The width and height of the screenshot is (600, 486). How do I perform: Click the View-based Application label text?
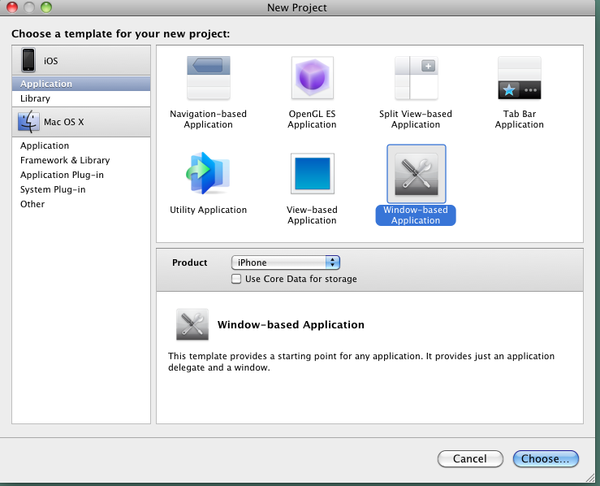point(312,215)
